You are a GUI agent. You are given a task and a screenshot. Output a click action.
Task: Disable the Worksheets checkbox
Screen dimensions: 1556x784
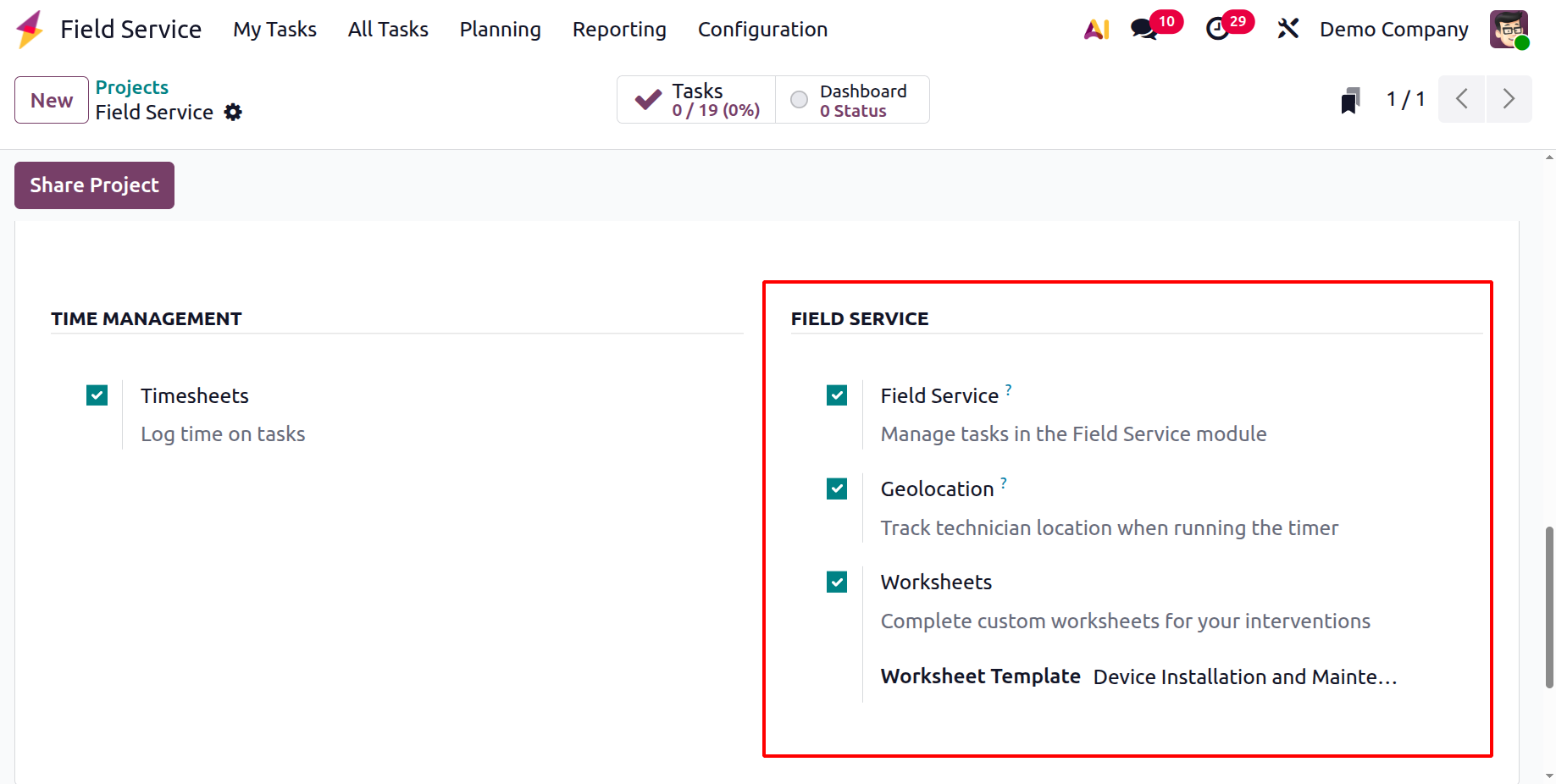point(837,582)
